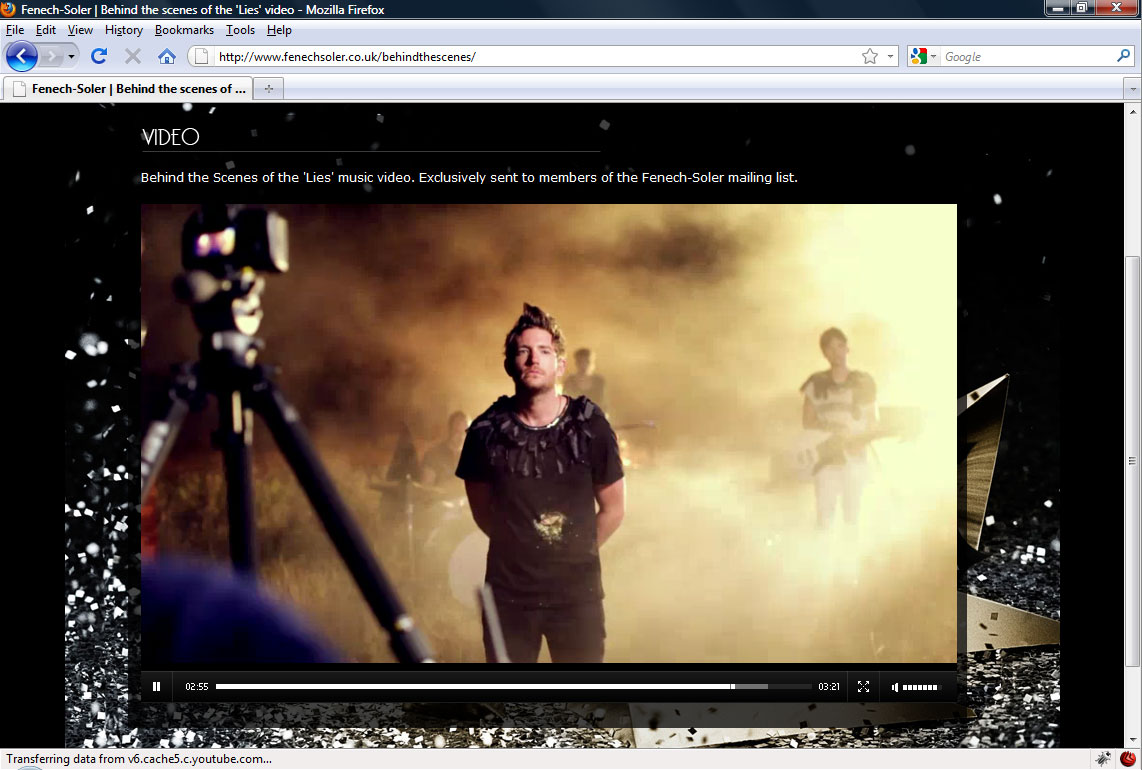Open the list all tabs dropdown
This screenshot has width=1142, height=770.
pyautogui.click(x=1132, y=89)
